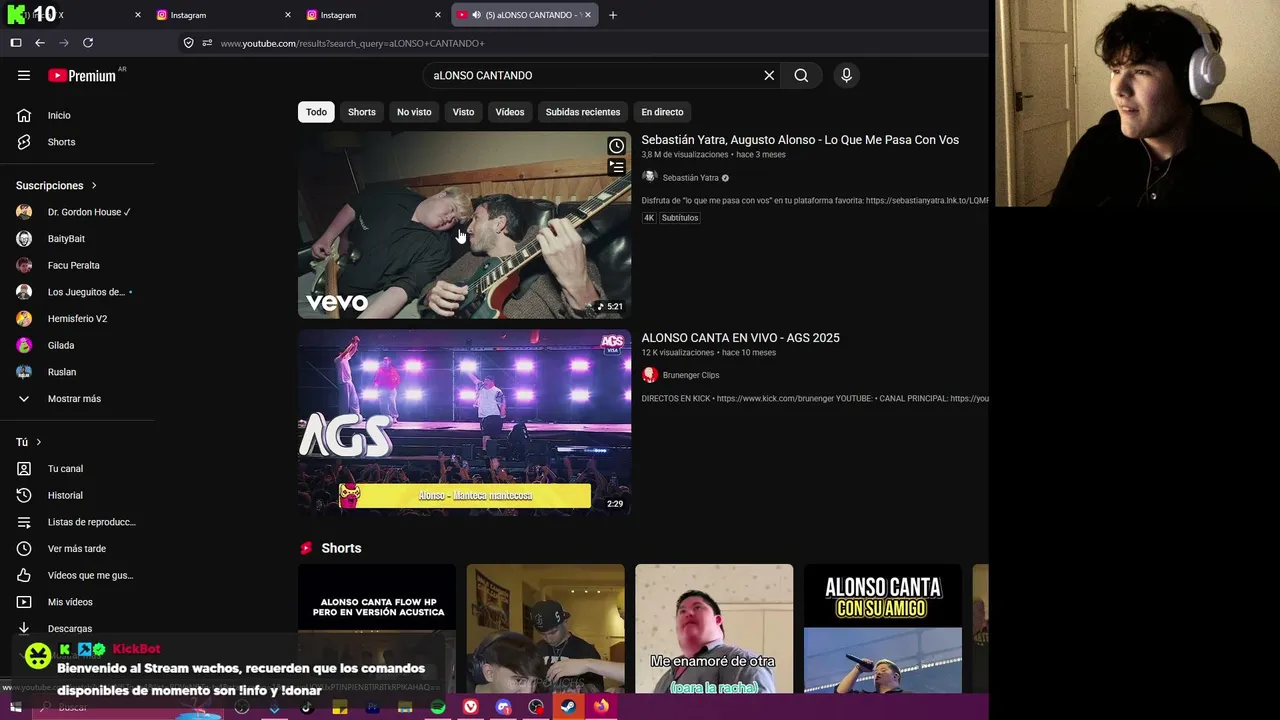This screenshot has width=1280, height=720.
Task: Go back with the browser back arrow
Action: (x=40, y=43)
